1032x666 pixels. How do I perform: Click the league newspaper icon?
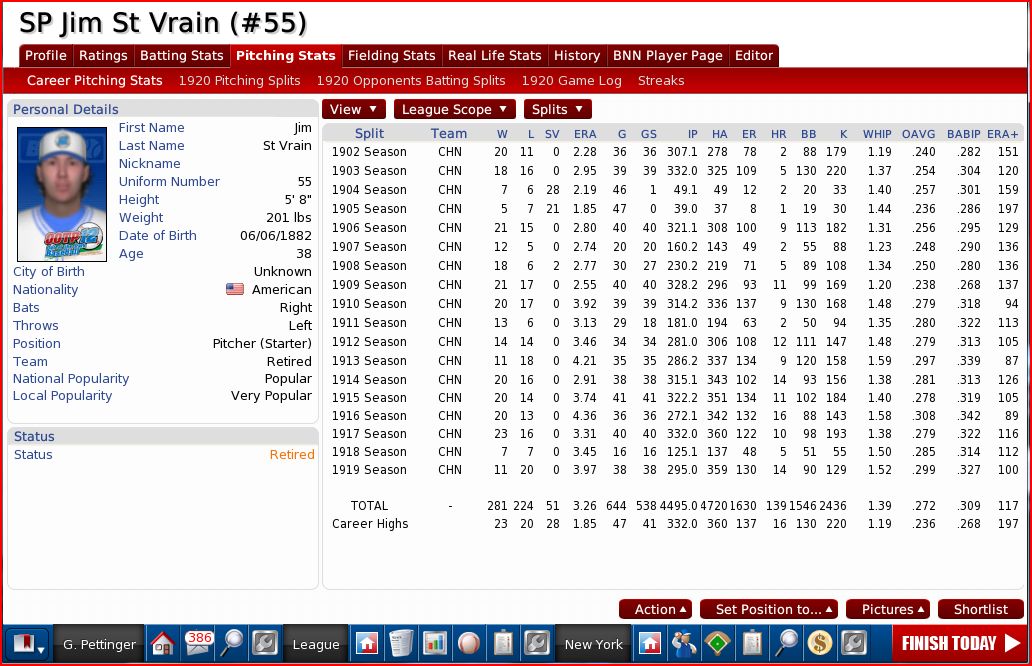[401, 643]
